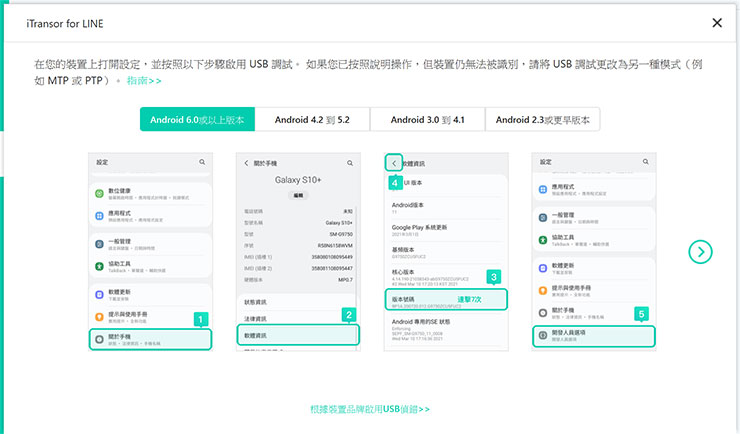Click the green 數位健康 icon
740x434 pixels.
(x=100, y=192)
